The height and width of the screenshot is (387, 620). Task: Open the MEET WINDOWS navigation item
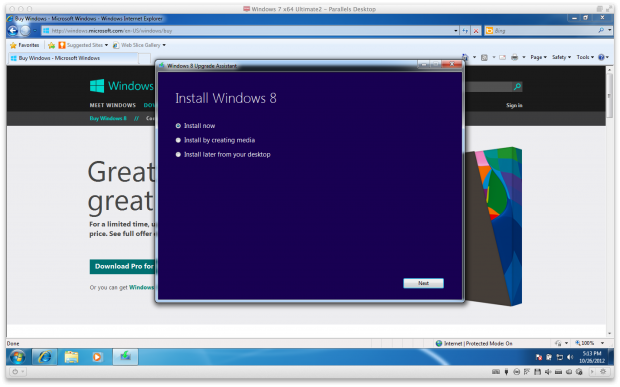point(113,105)
